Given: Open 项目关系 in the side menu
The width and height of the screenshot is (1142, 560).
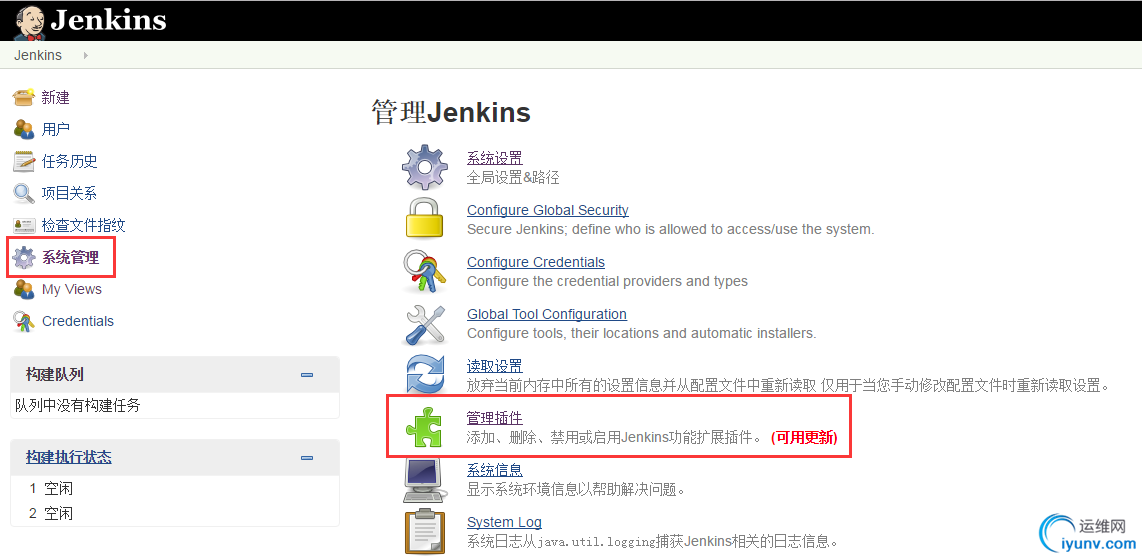Looking at the screenshot, I should click(69, 194).
